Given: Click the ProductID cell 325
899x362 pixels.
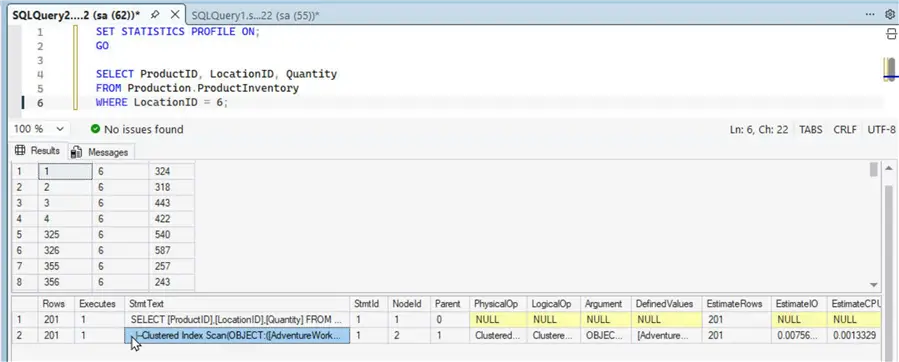Looking at the screenshot, I should pos(65,235).
